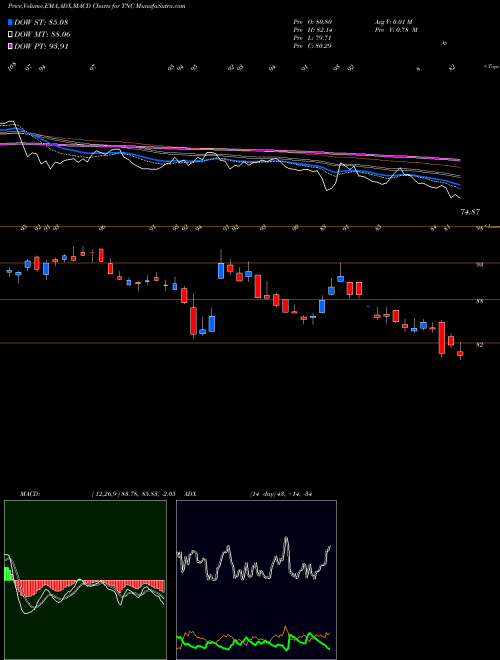Click the magenta DOW PT legend swatch
Screen dimensions: 500x660
10,46
